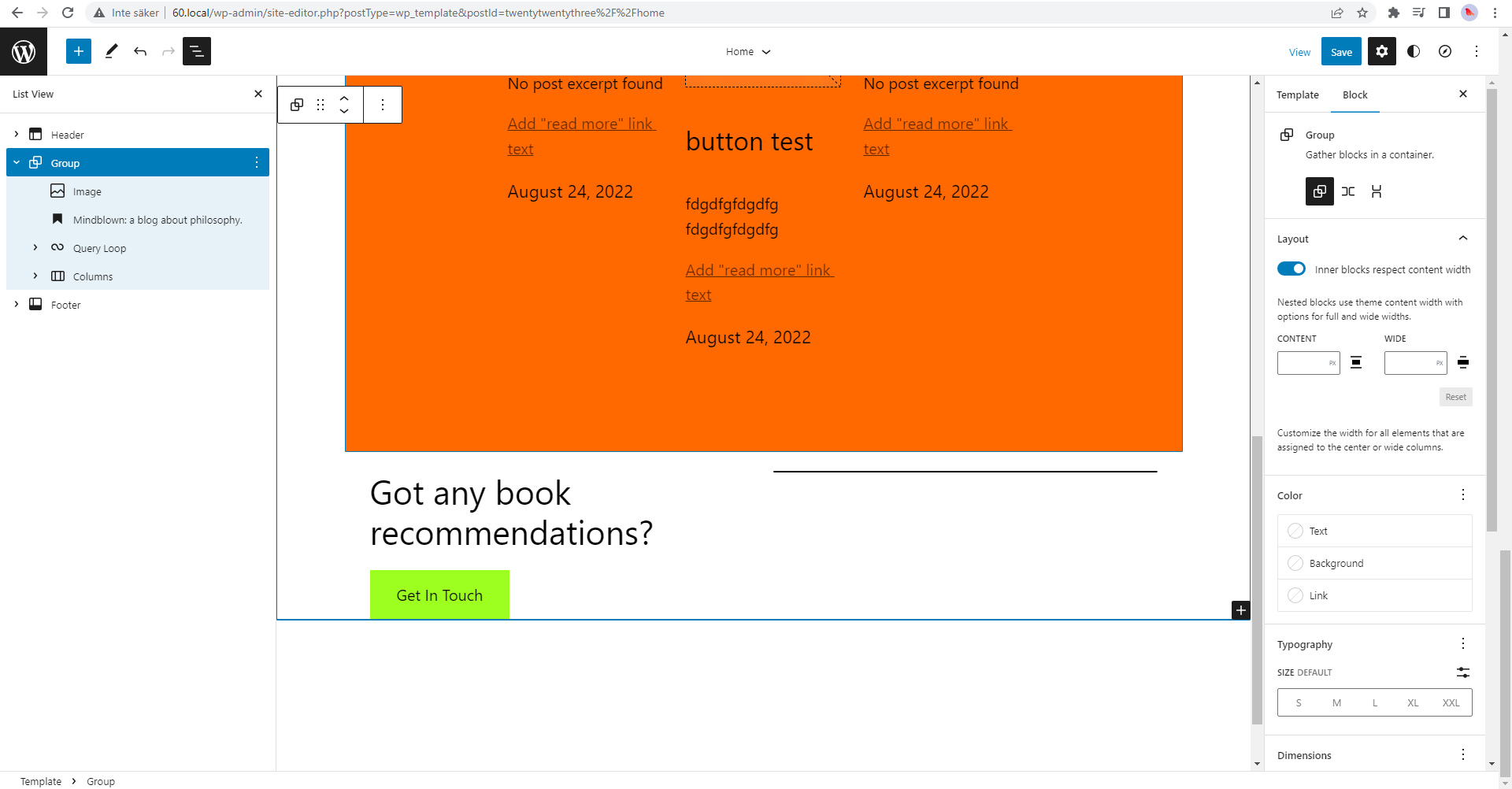Viewport: 1512px width, 789px height.
Task: Toggle the List View button
Action: pyautogui.click(x=197, y=51)
